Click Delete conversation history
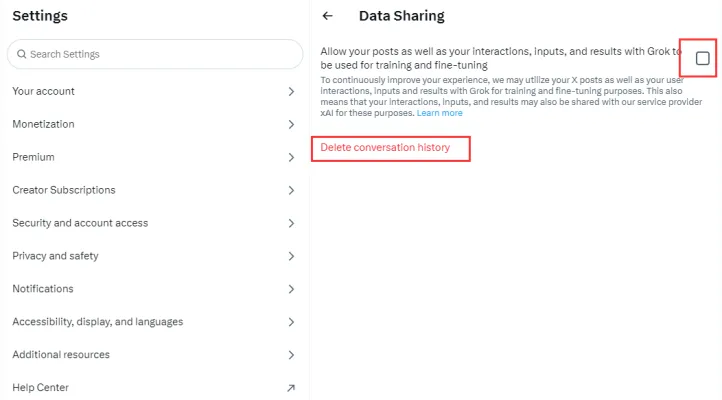This screenshot has height=400, width=722. pyautogui.click(x=385, y=148)
